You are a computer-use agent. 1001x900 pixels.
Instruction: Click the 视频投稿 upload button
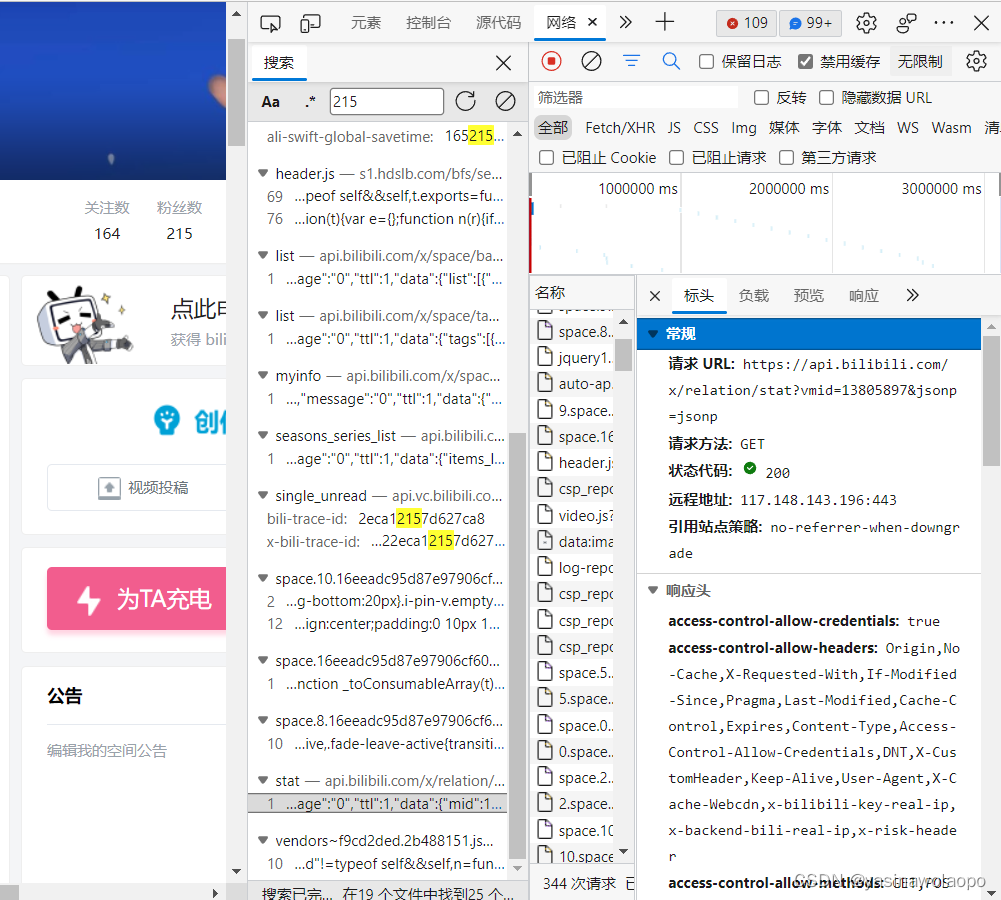[137, 488]
